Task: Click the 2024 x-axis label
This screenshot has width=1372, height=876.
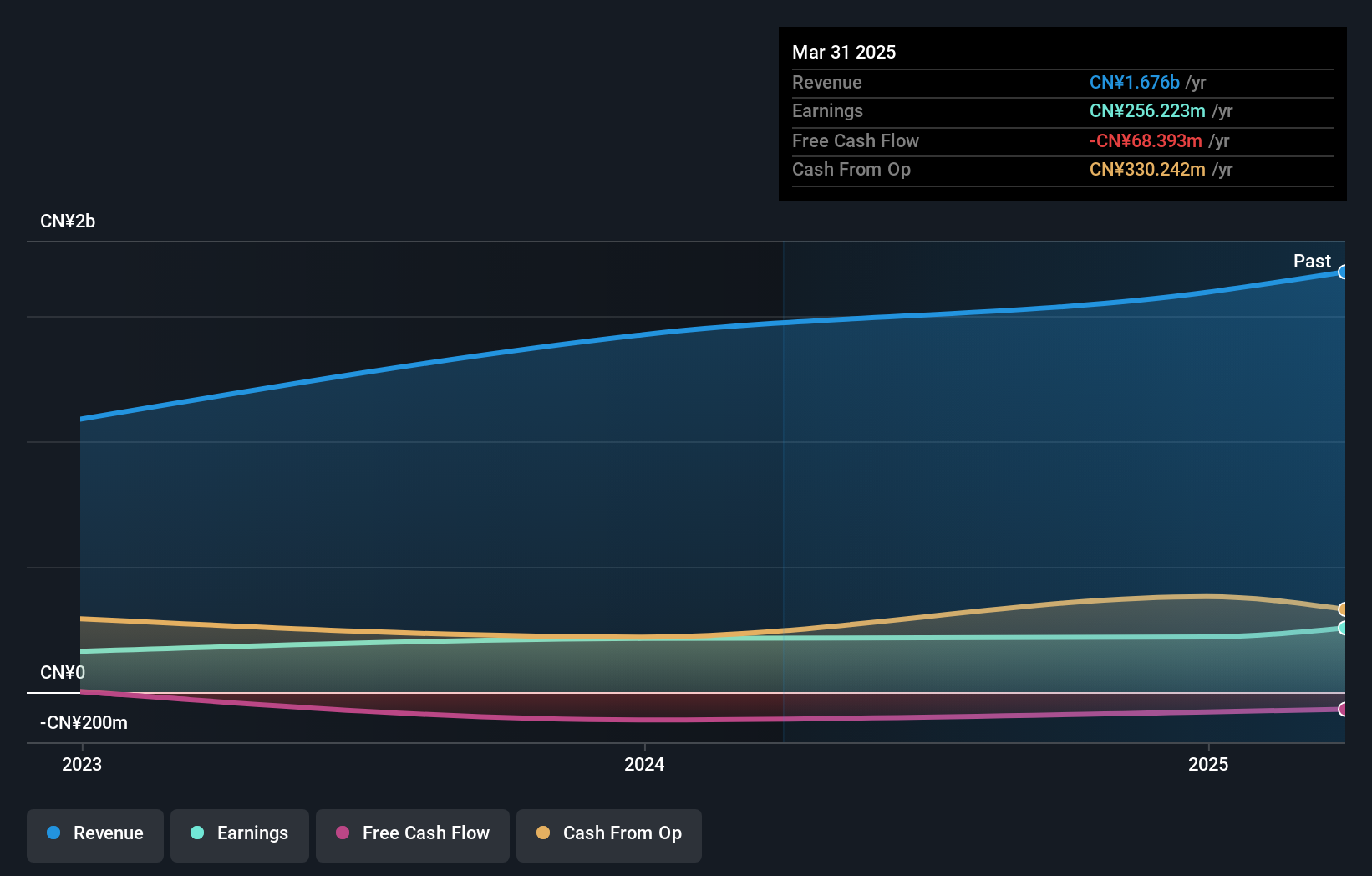Action: (x=644, y=764)
